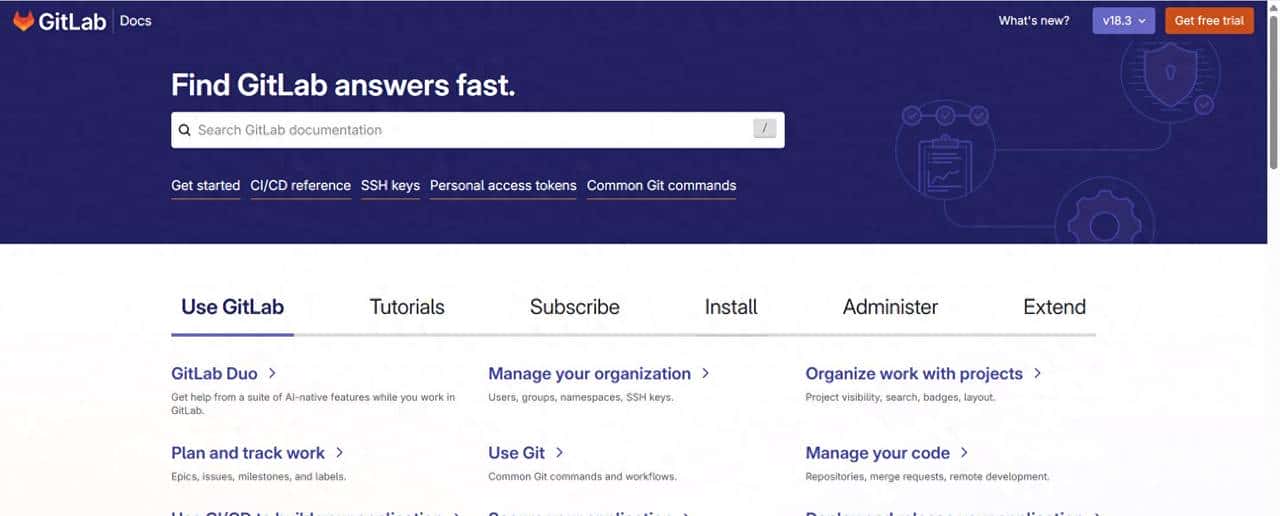Click the arrow next to Organize work with projects
The width and height of the screenshot is (1280, 516).
point(1037,373)
